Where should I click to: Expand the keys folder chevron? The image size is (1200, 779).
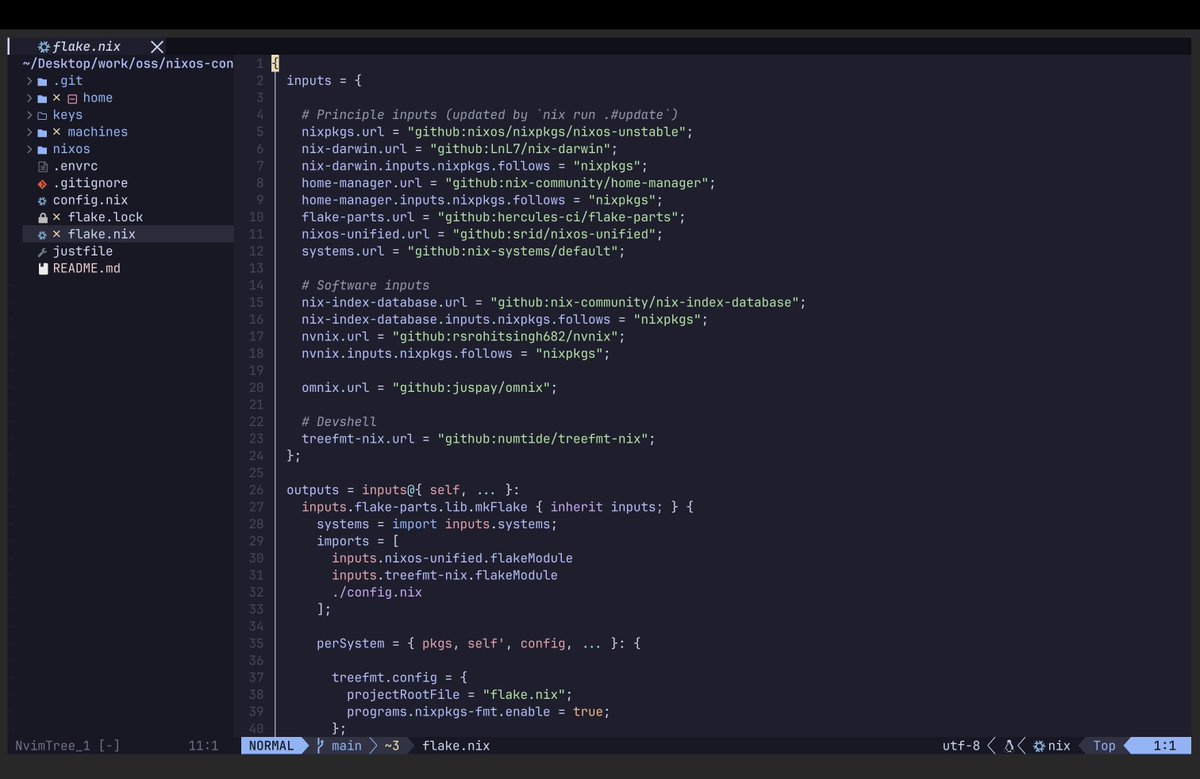pyautogui.click(x=29, y=115)
